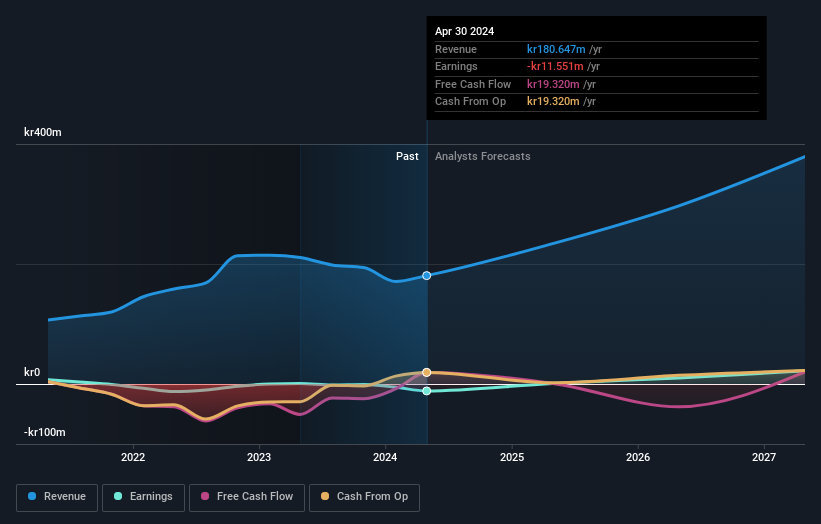Image resolution: width=821 pixels, height=524 pixels.
Task: Click the -kr11.551m earnings value
Action: (x=555, y=66)
